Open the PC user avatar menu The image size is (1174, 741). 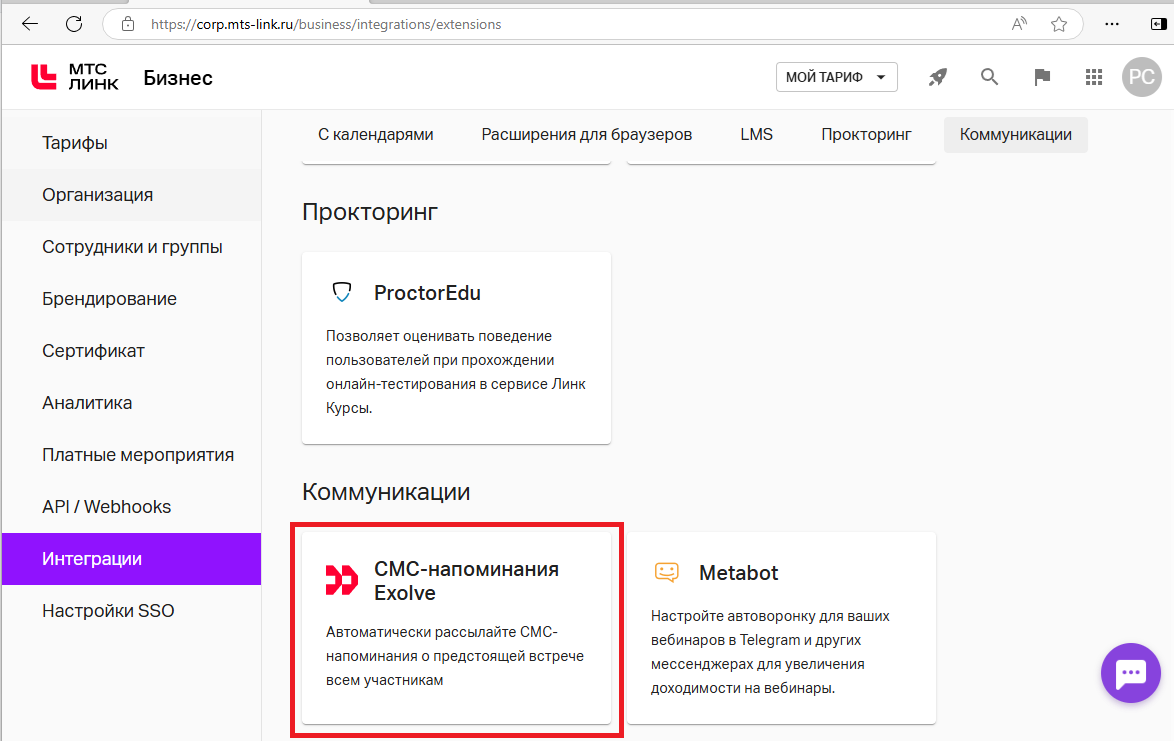point(1142,77)
